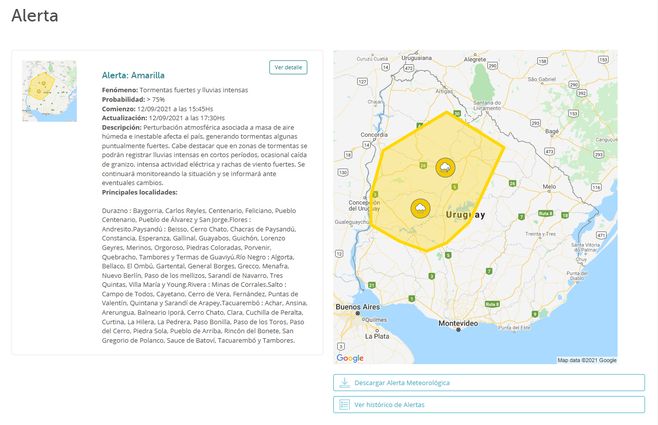
Task: Click the Alerta: Amarilla title
Action: click(x=133, y=75)
